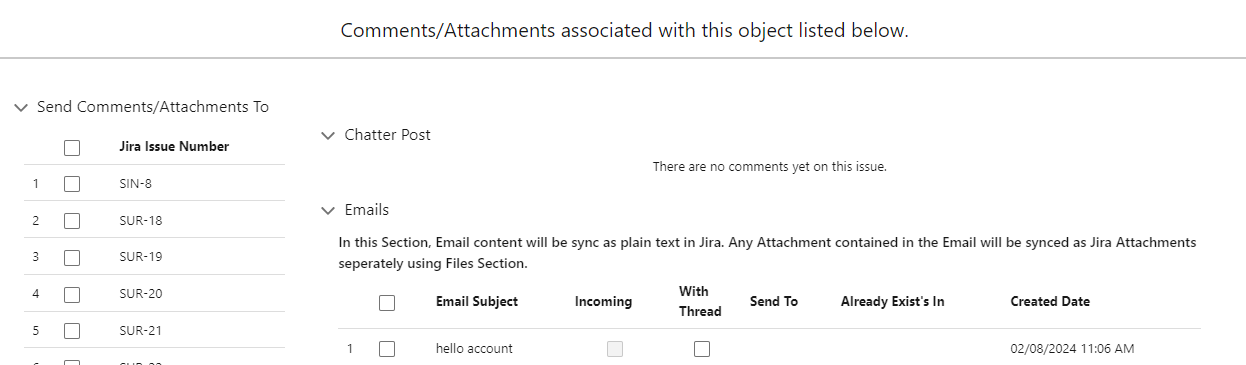Enable the SUR-20 issue checkbox

coord(72,295)
